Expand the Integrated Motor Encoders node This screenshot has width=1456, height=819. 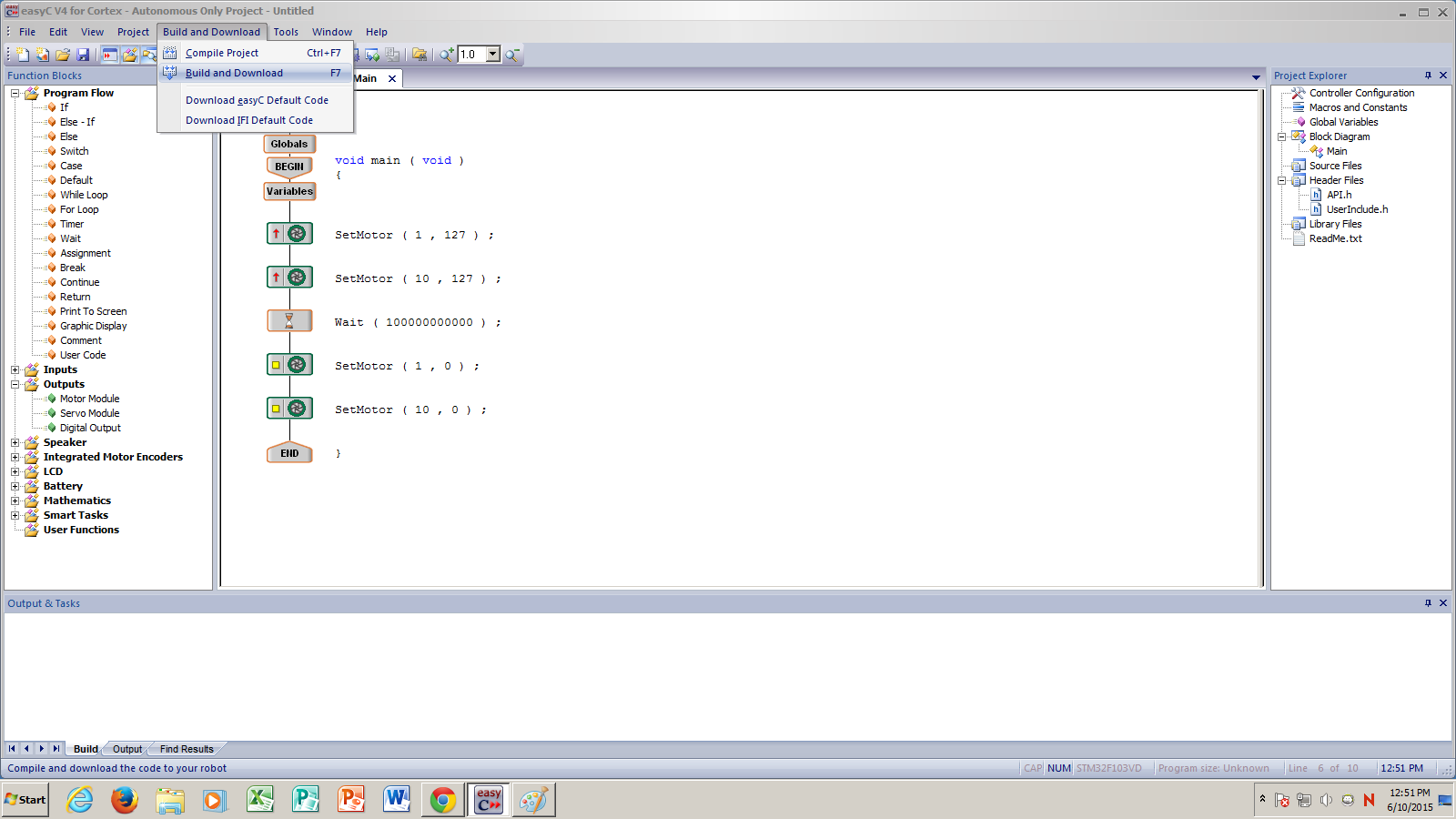[15, 457]
